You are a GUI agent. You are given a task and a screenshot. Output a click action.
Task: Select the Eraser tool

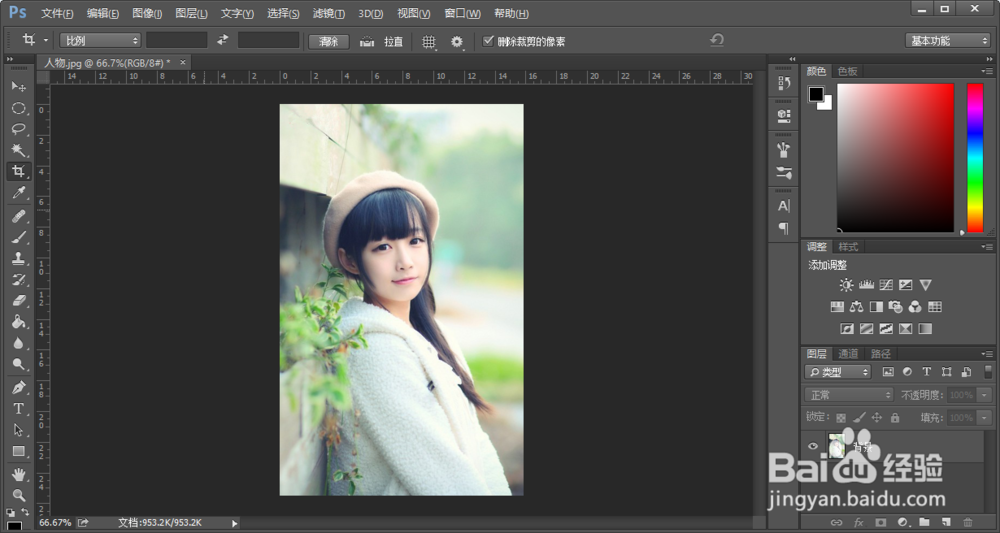tap(18, 300)
